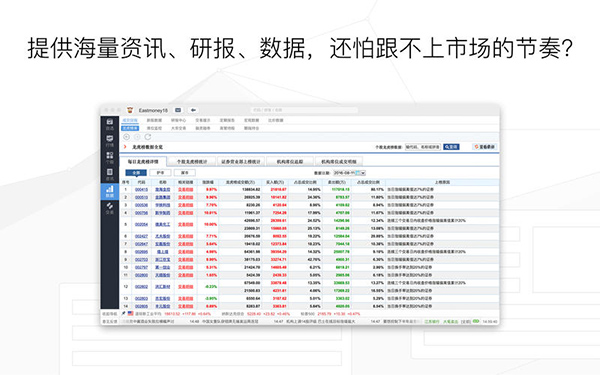Open stock code 000510 link
Image resolution: width=600 pixels, height=375 pixels.
(x=141, y=197)
